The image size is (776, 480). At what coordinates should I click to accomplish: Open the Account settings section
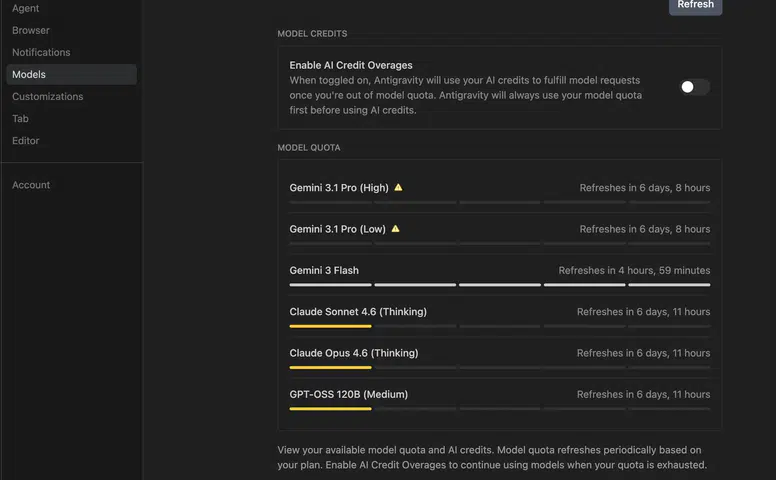pyautogui.click(x=31, y=185)
